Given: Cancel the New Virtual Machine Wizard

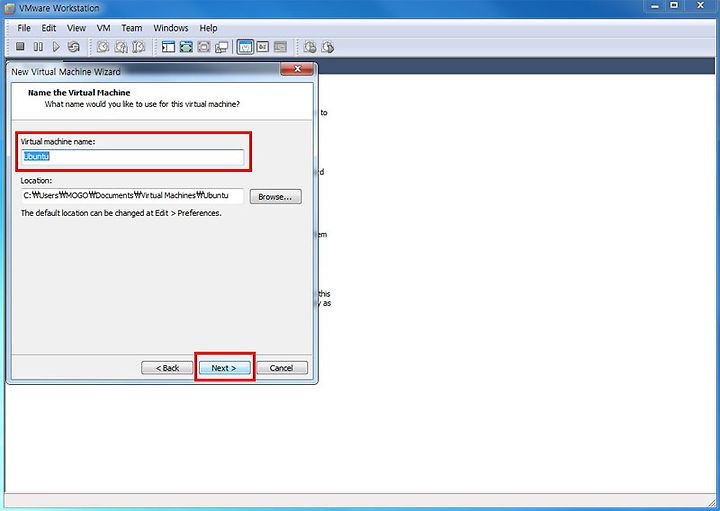Looking at the screenshot, I should [x=281, y=368].
